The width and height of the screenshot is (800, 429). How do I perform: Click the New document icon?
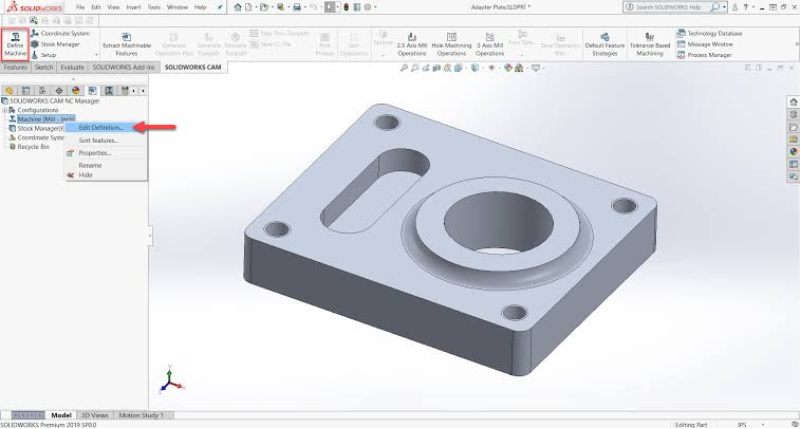coord(248,7)
